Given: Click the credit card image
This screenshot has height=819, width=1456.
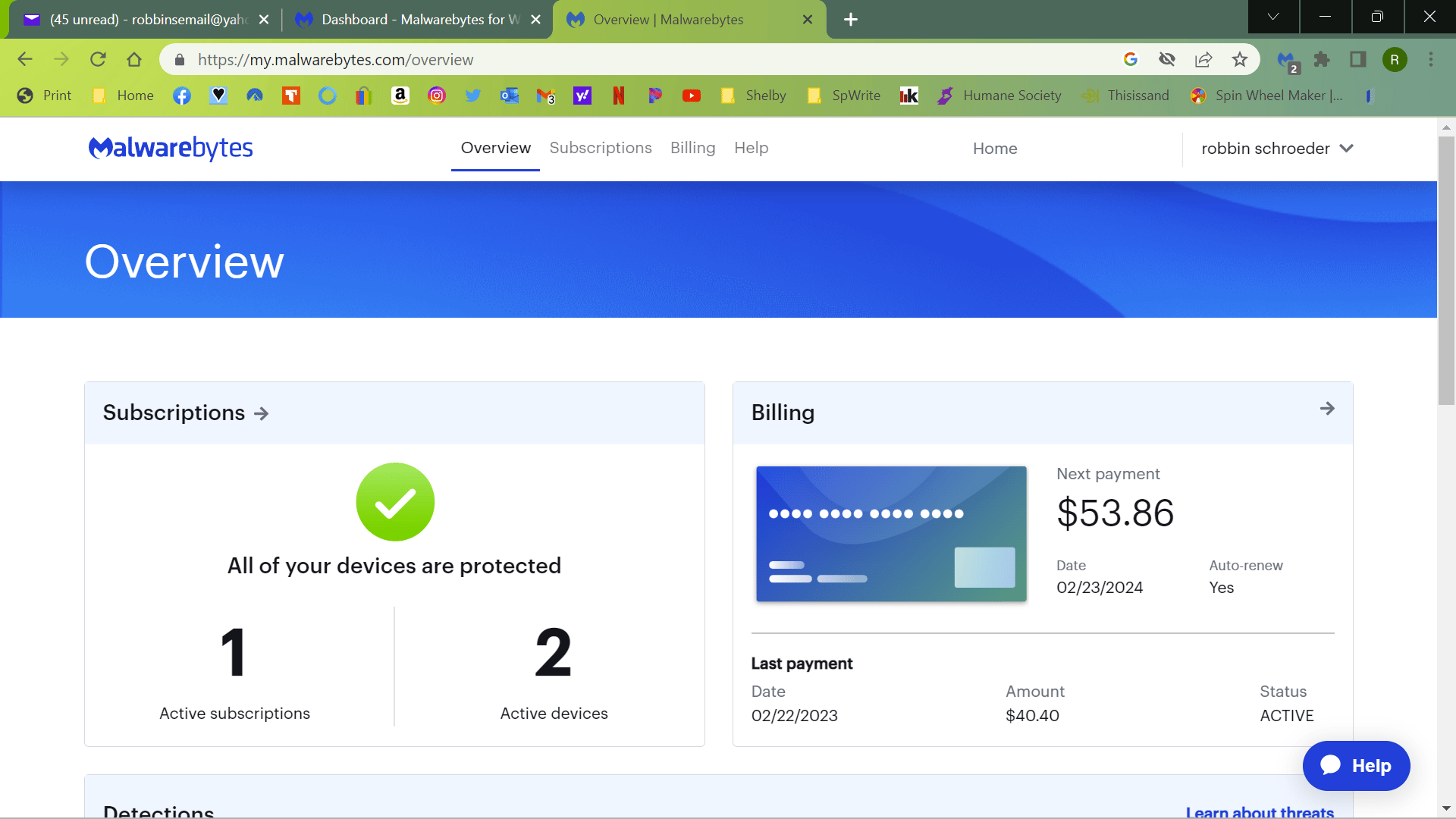Looking at the screenshot, I should 891,534.
